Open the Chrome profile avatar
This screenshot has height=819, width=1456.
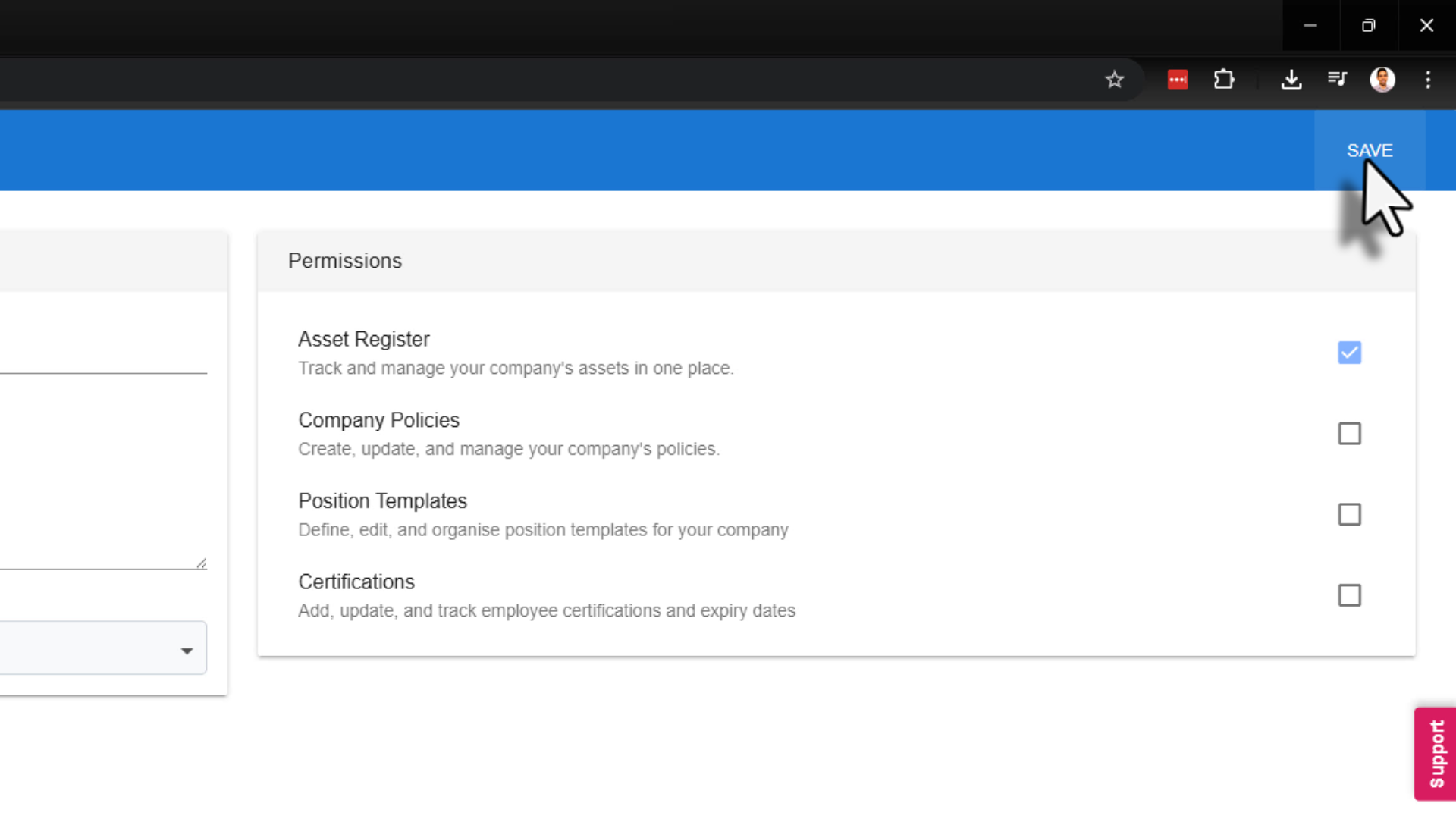coord(1382,80)
